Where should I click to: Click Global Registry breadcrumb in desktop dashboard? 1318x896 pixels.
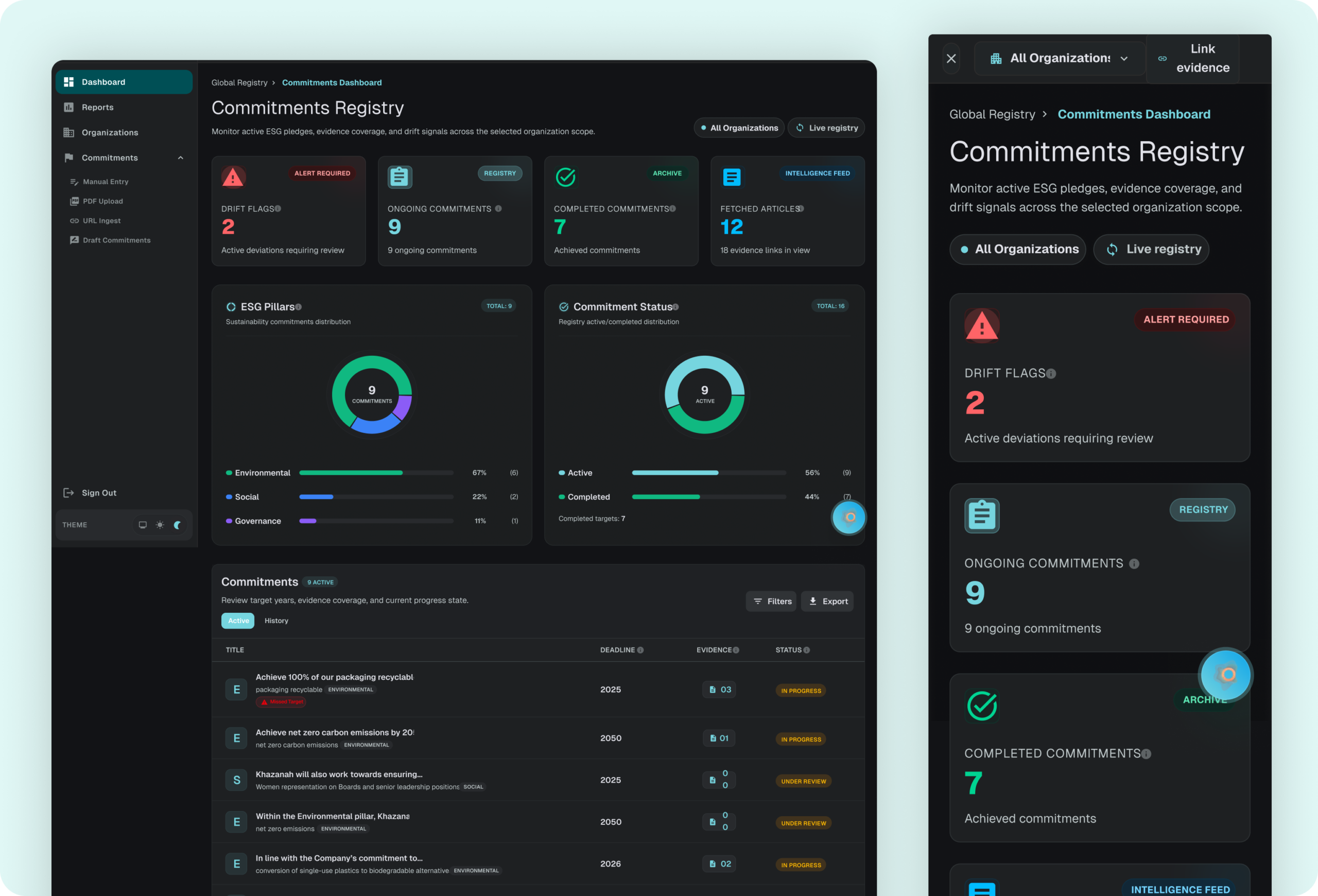pyautogui.click(x=239, y=83)
